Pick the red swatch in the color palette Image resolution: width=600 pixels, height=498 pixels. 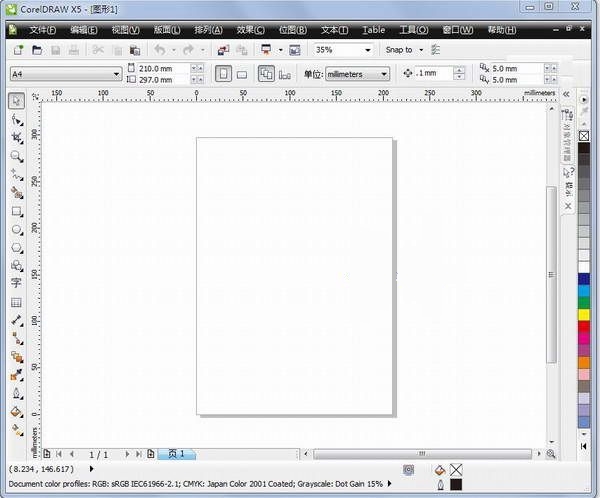coord(584,327)
